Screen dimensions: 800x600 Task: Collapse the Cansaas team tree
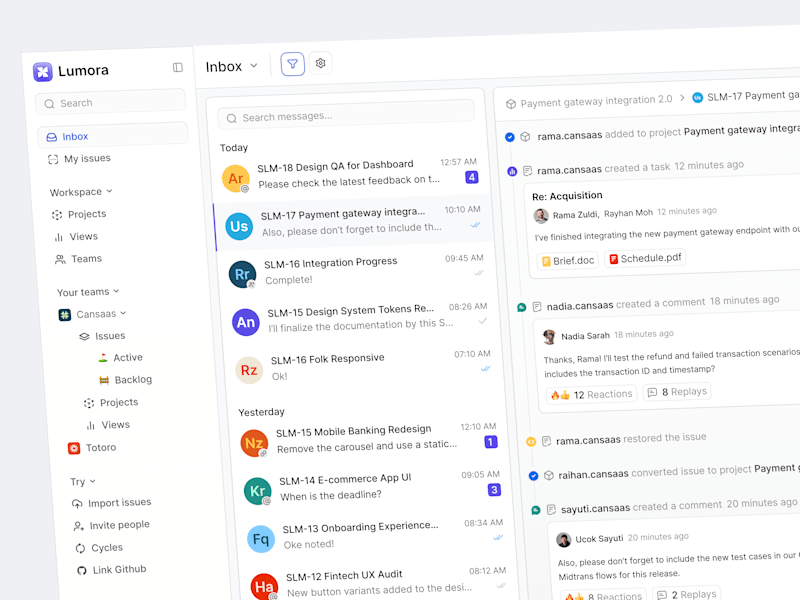point(123,313)
